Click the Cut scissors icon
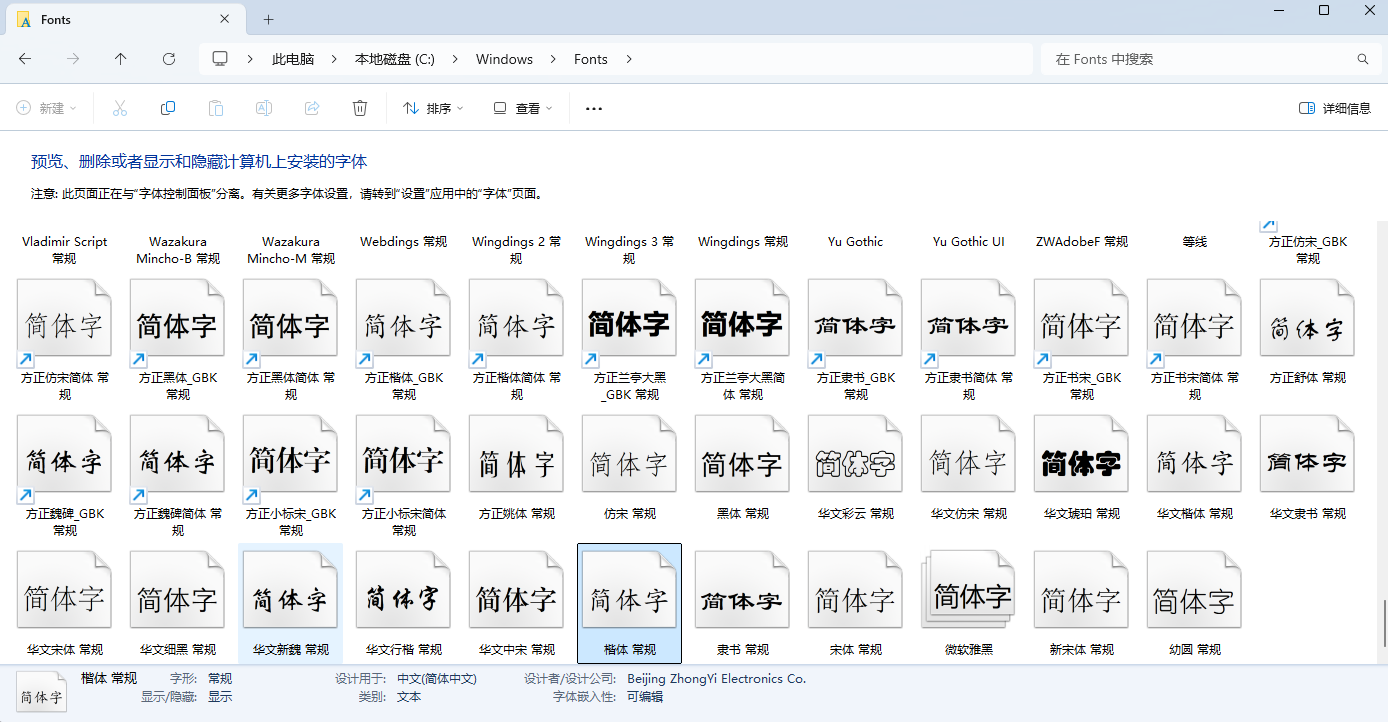This screenshot has width=1388, height=722. tap(120, 108)
